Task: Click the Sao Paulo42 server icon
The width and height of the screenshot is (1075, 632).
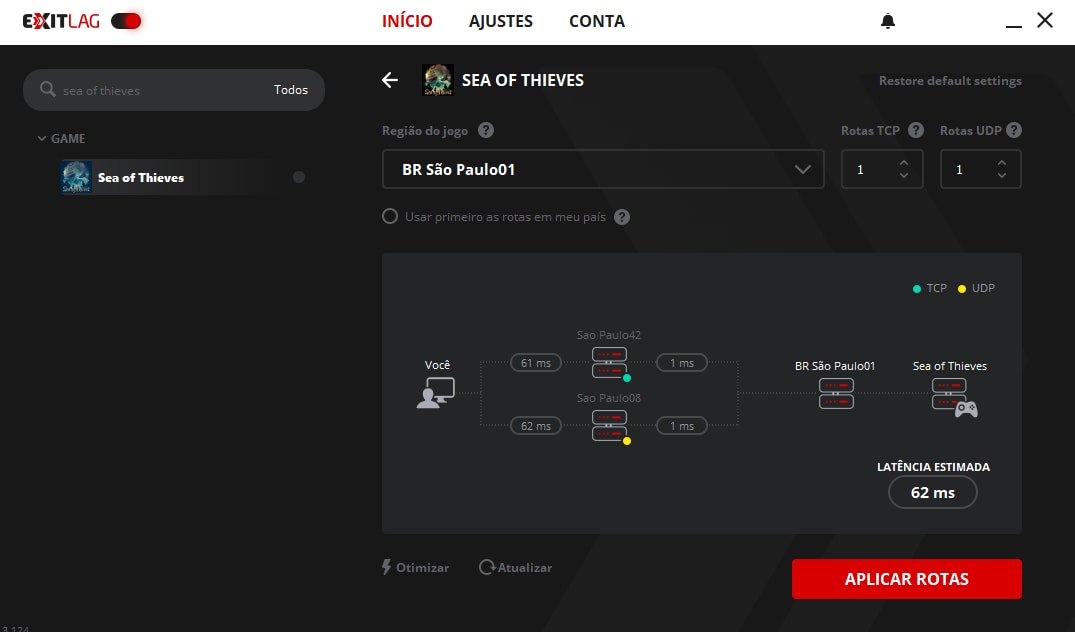Action: point(609,363)
